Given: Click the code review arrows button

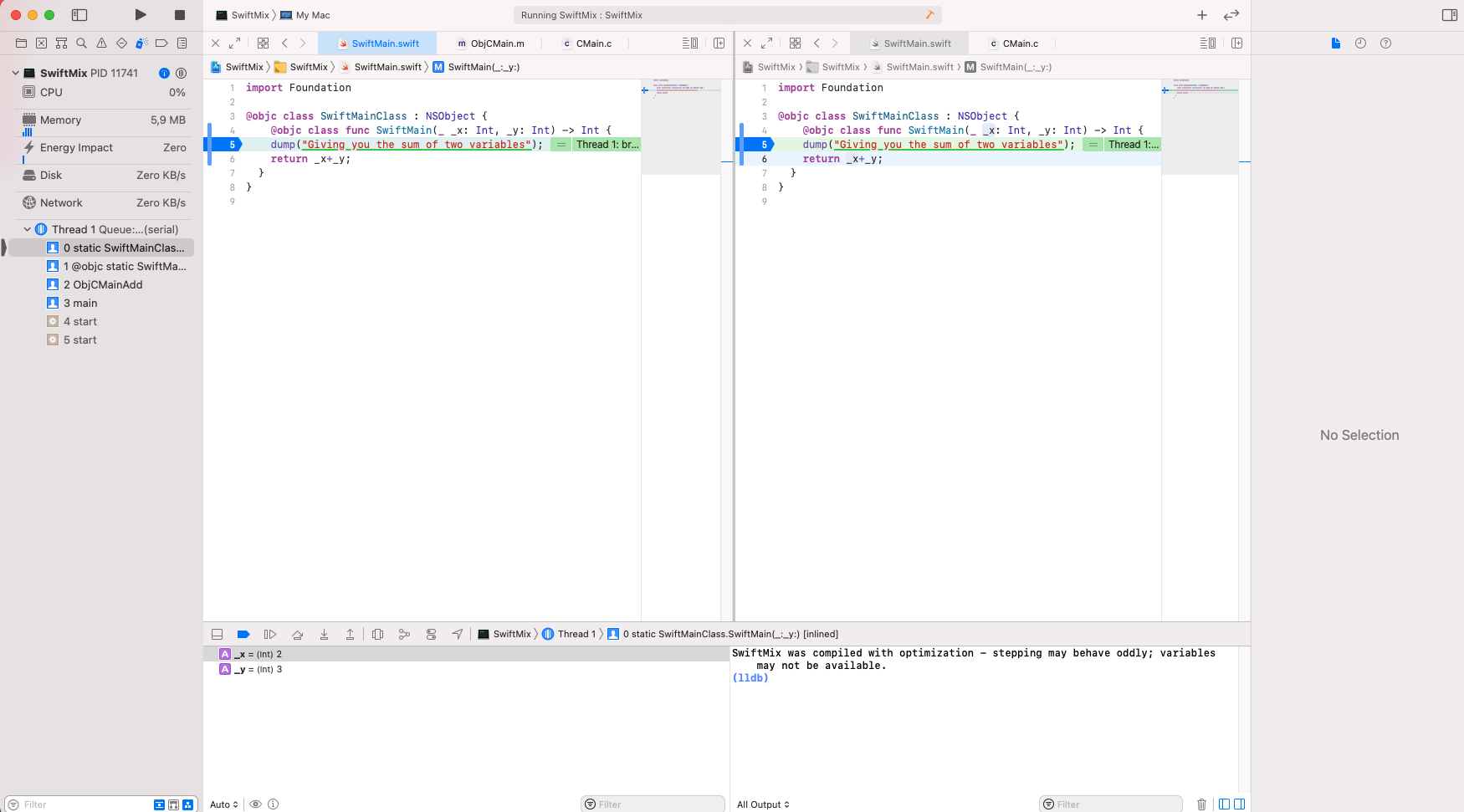Looking at the screenshot, I should pos(1231,15).
